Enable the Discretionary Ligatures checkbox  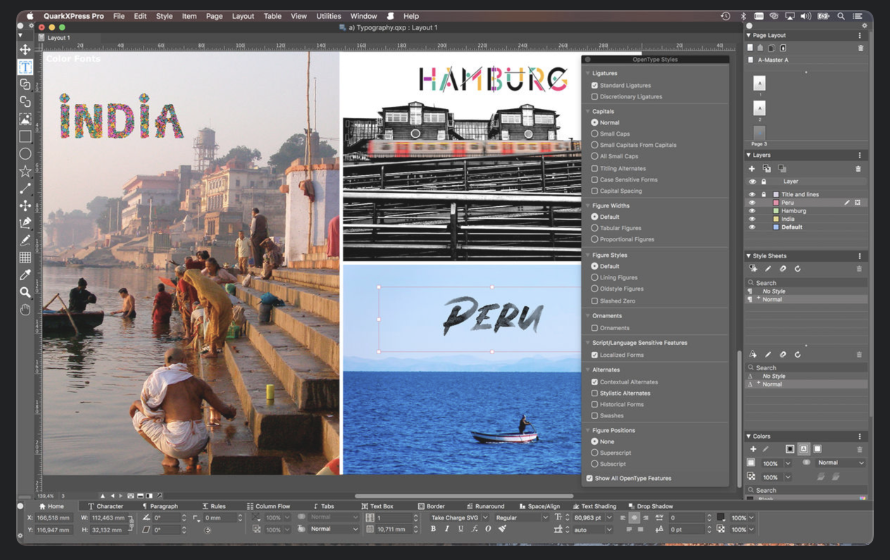point(595,97)
